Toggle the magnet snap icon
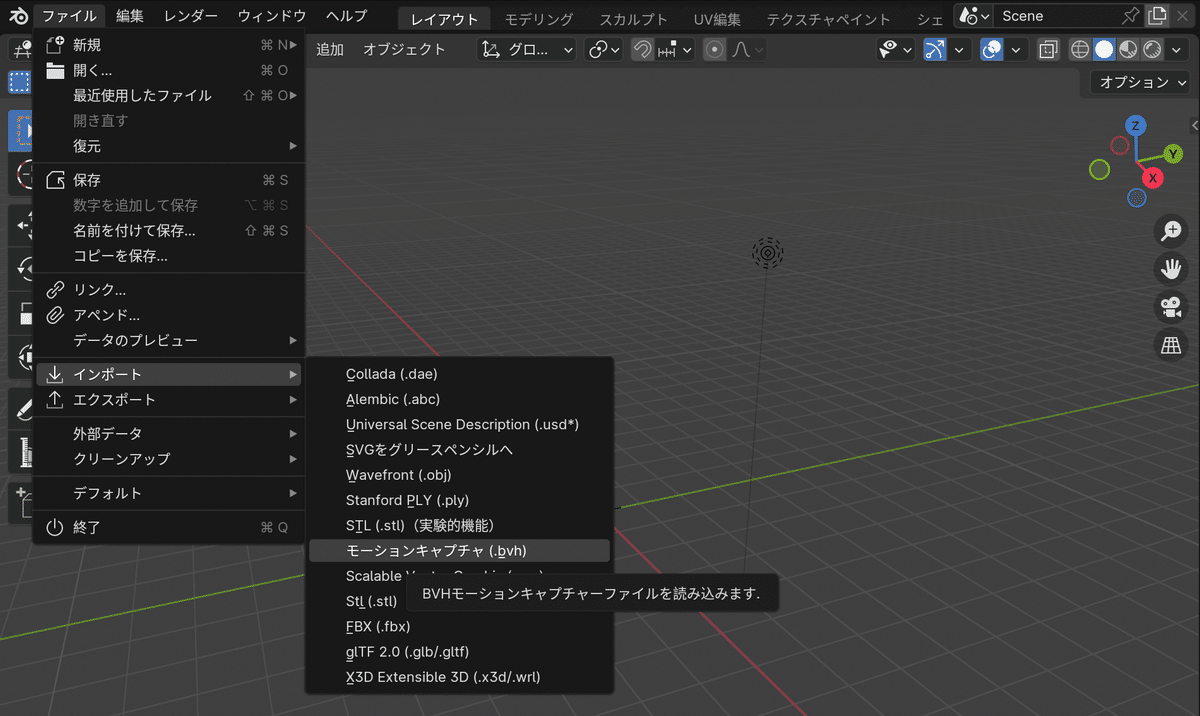The width and height of the screenshot is (1200, 716). 643,49
